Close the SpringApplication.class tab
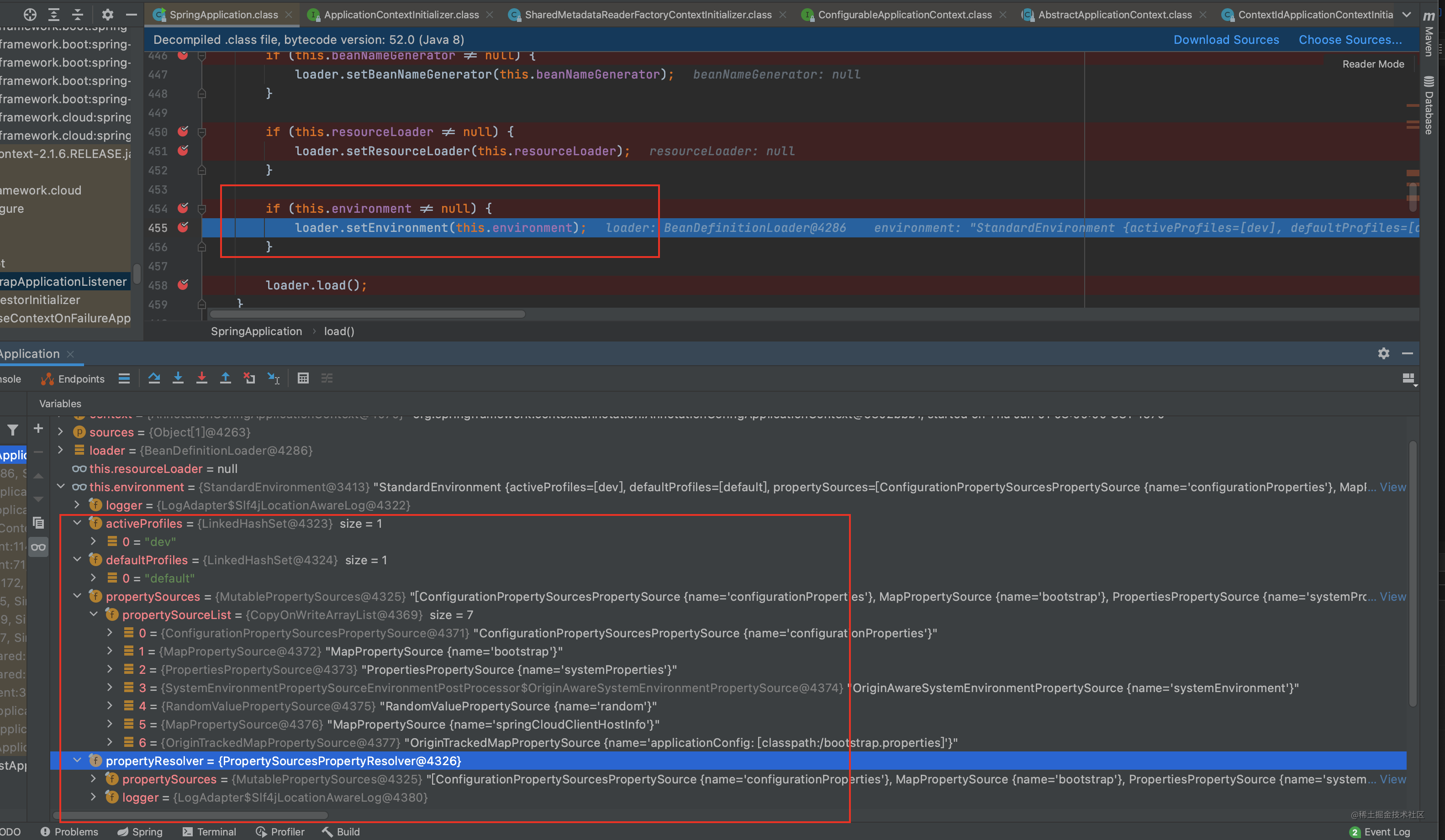 click(x=289, y=14)
